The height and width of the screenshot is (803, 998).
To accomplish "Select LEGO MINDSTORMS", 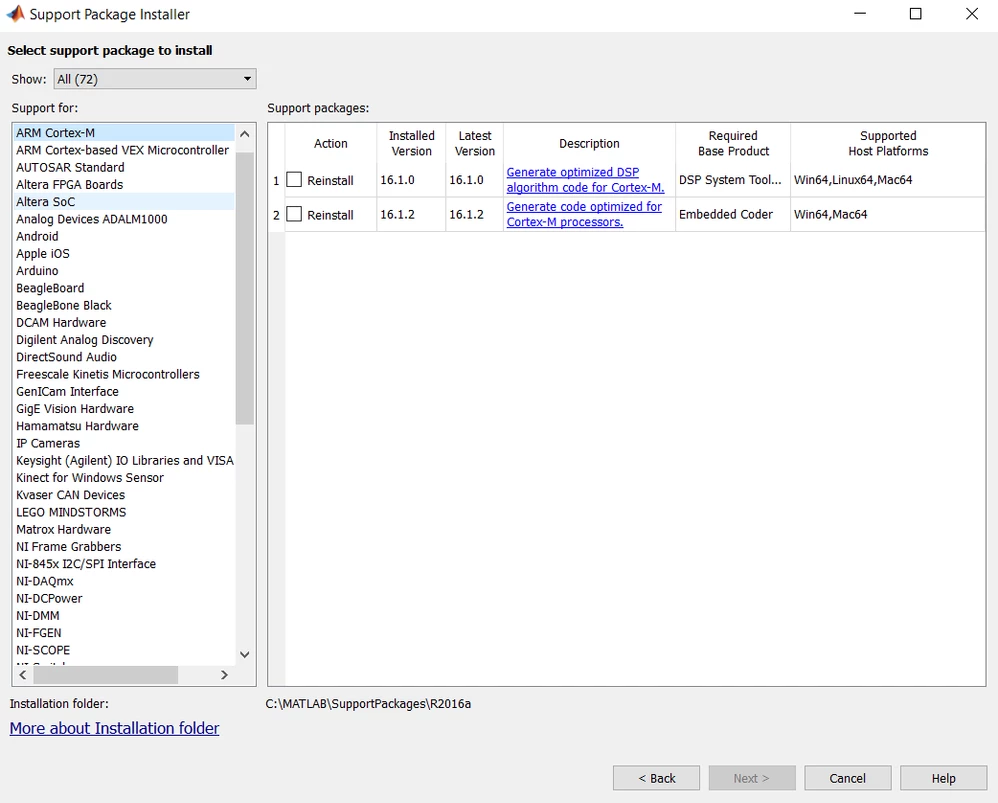I will tap(124, 512).
